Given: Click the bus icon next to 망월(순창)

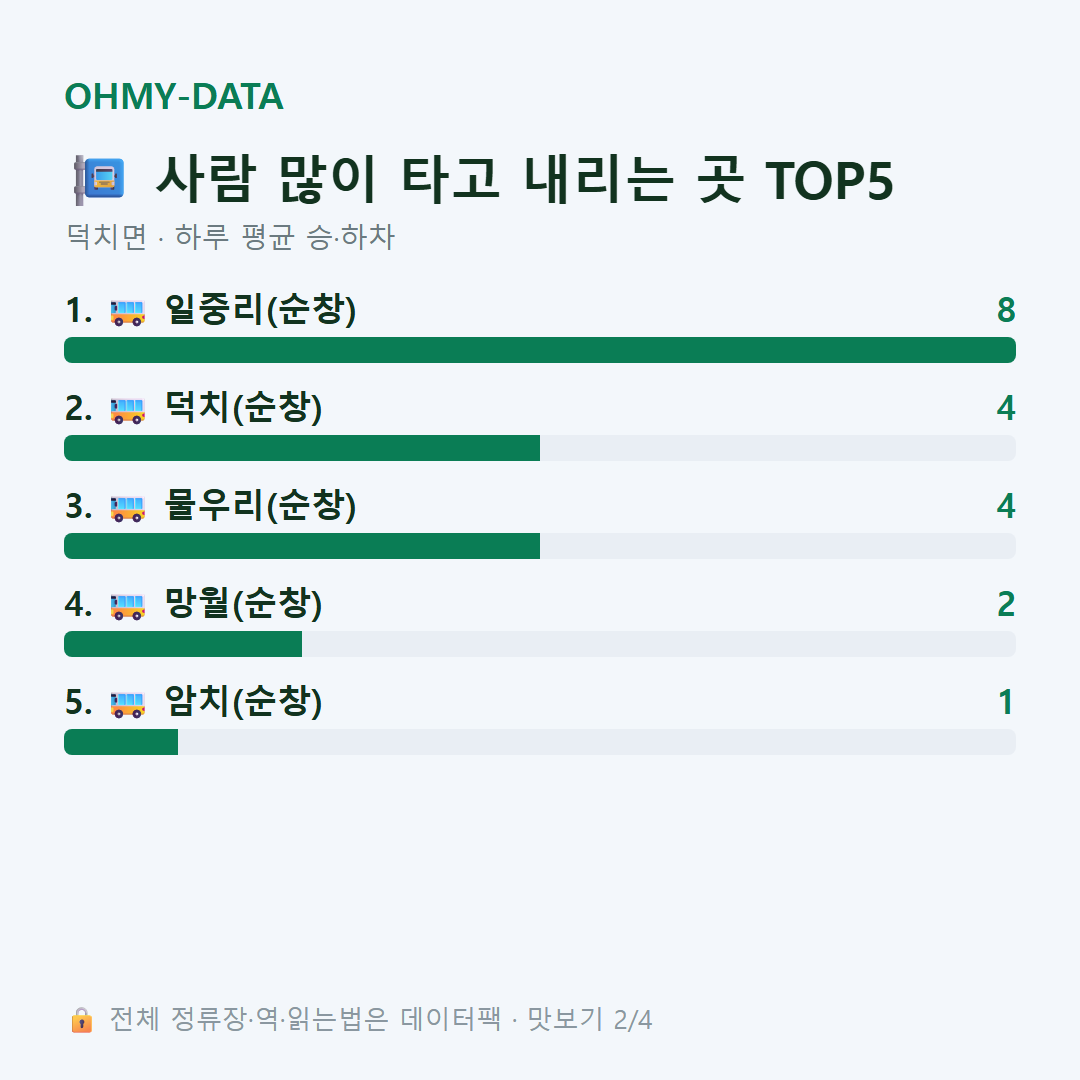Looking at the screenshot, I should tap(128, 607).
